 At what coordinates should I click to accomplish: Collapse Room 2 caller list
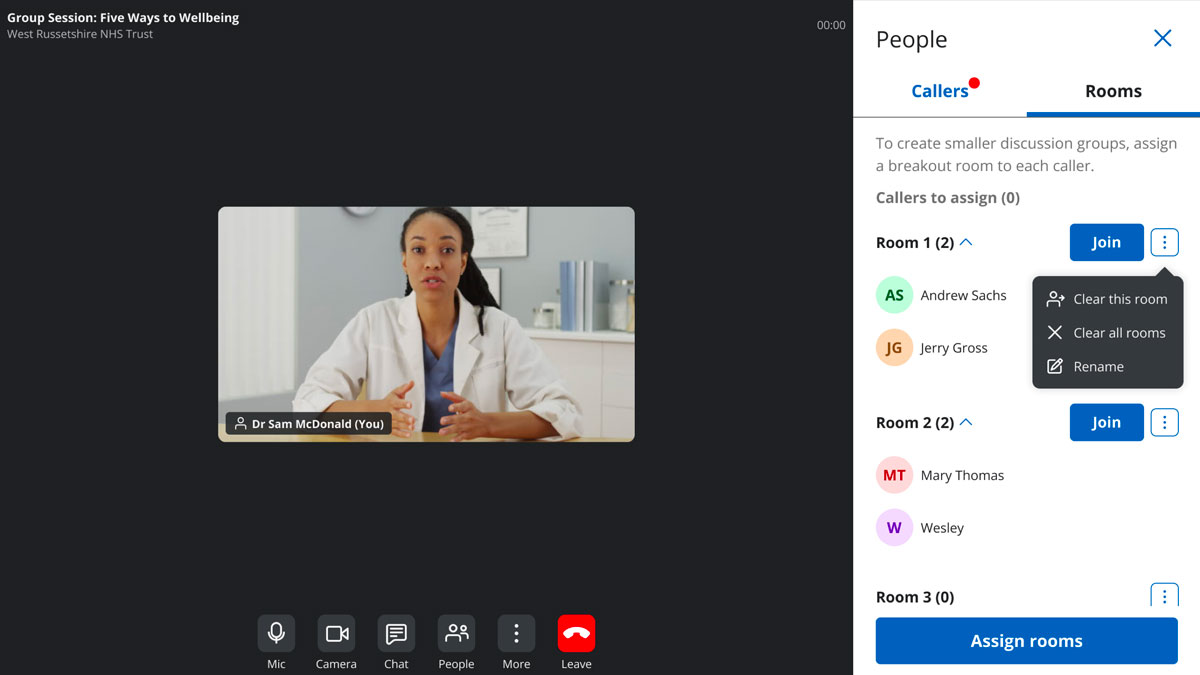click(966, 423)
